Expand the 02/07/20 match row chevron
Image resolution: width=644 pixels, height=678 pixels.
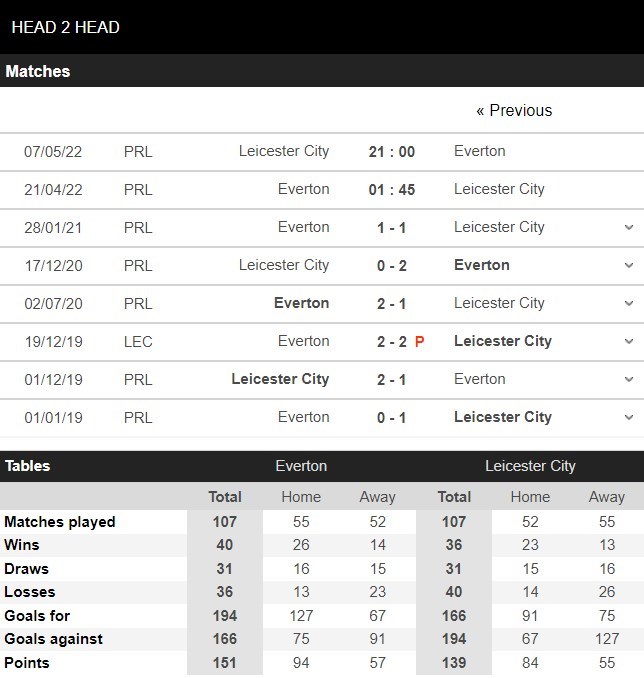coord(628,304)
